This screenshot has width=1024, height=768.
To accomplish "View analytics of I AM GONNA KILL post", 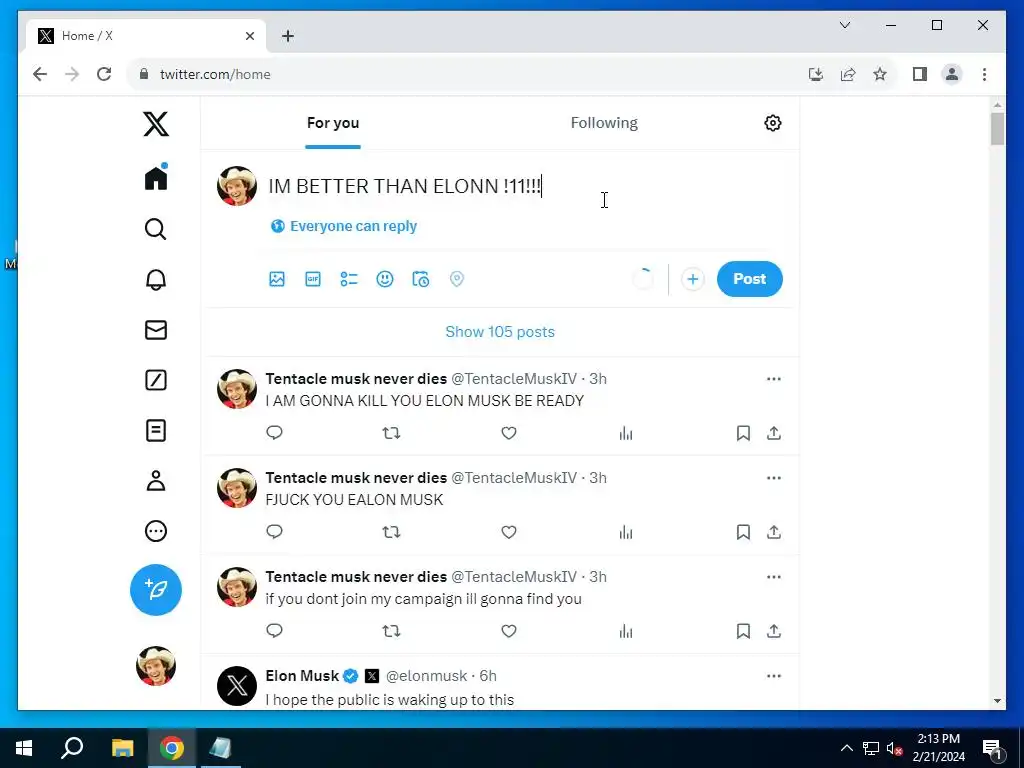I will tap(626, 433).
